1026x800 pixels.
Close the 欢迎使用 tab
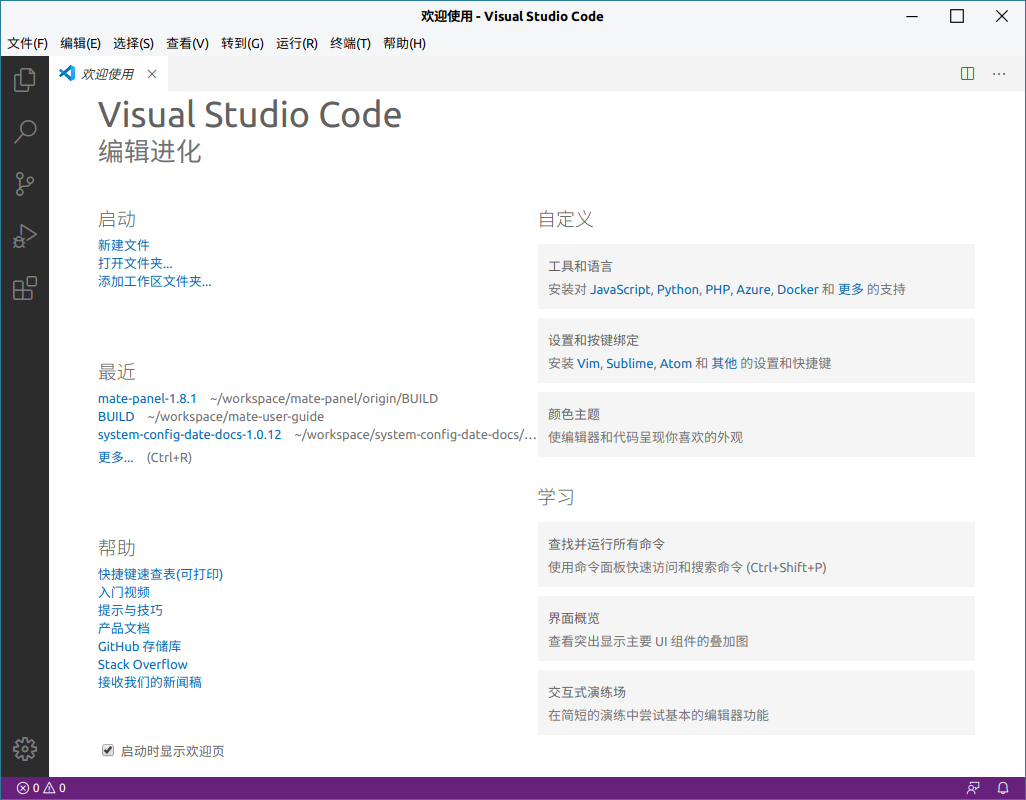151,73
